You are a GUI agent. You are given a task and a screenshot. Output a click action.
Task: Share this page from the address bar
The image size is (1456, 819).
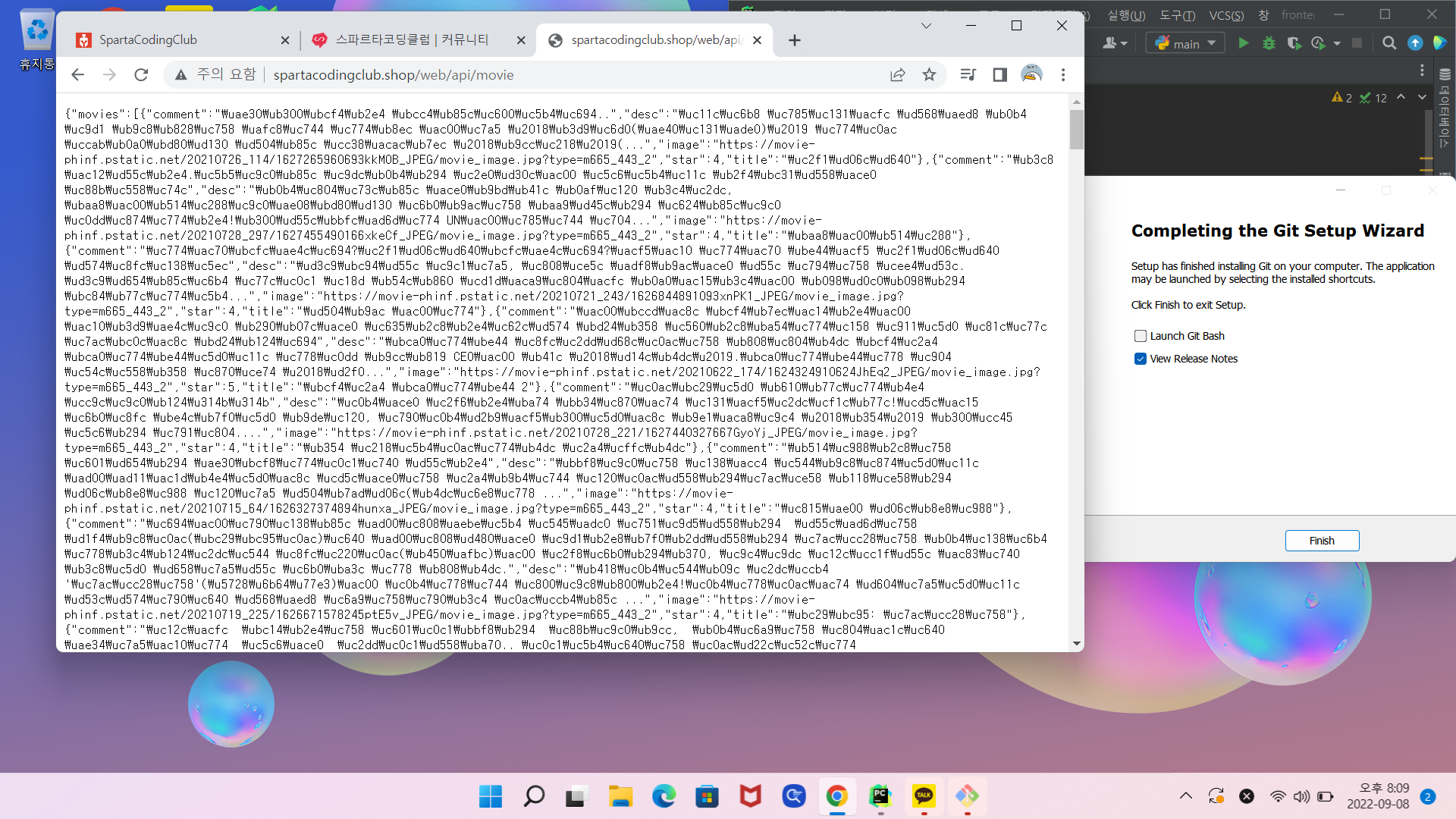coord(898,74)
